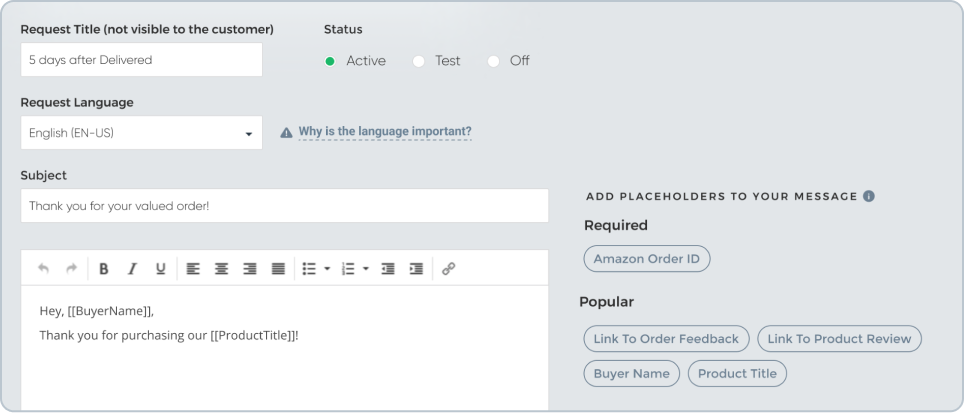Open the 'Why is the language important?' link
Image resolution: width=964 pixels, height=413 pixels.
[x=385, y=131]
